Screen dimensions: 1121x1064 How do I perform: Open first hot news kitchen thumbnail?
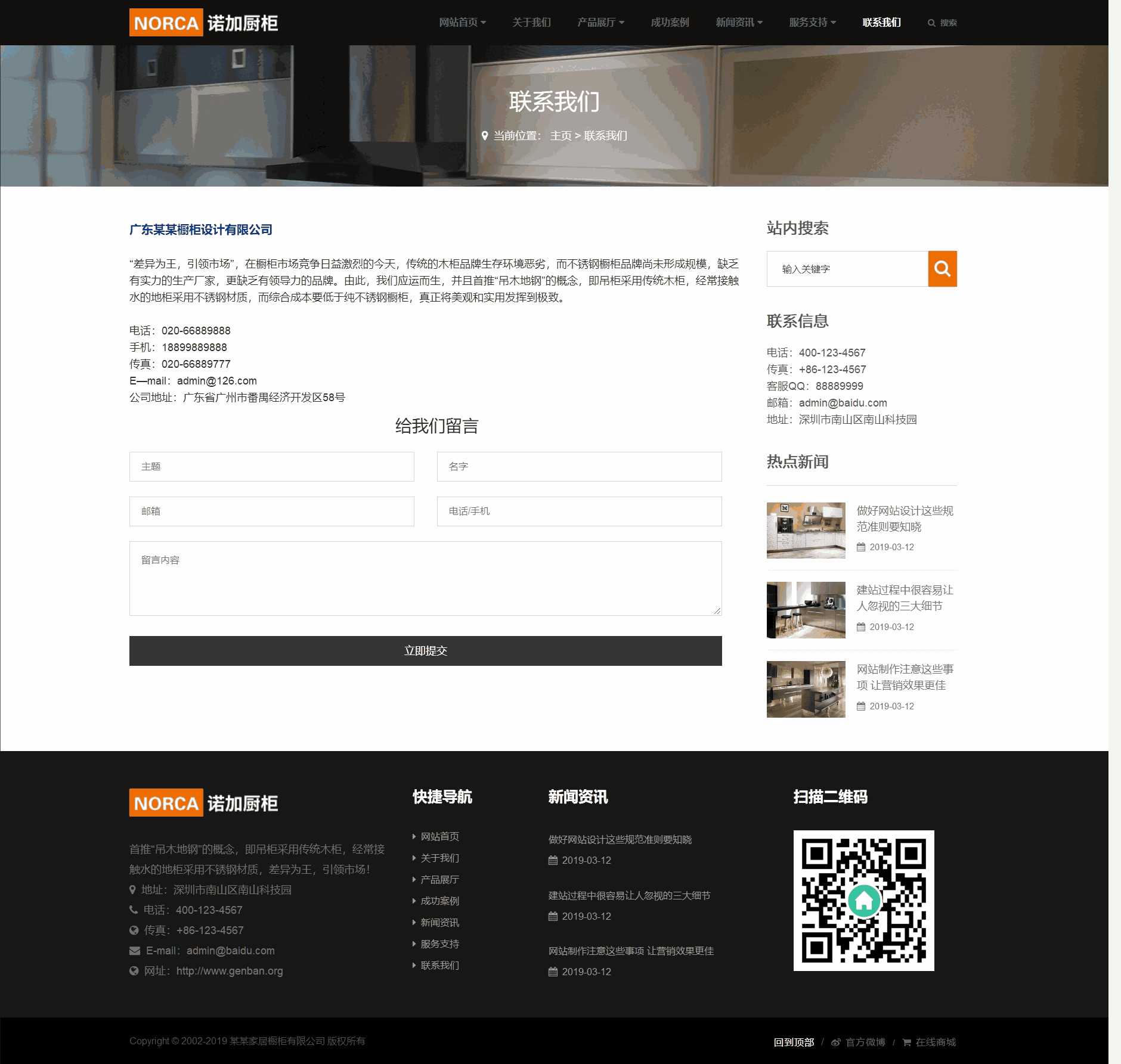(x=806, y=531)
